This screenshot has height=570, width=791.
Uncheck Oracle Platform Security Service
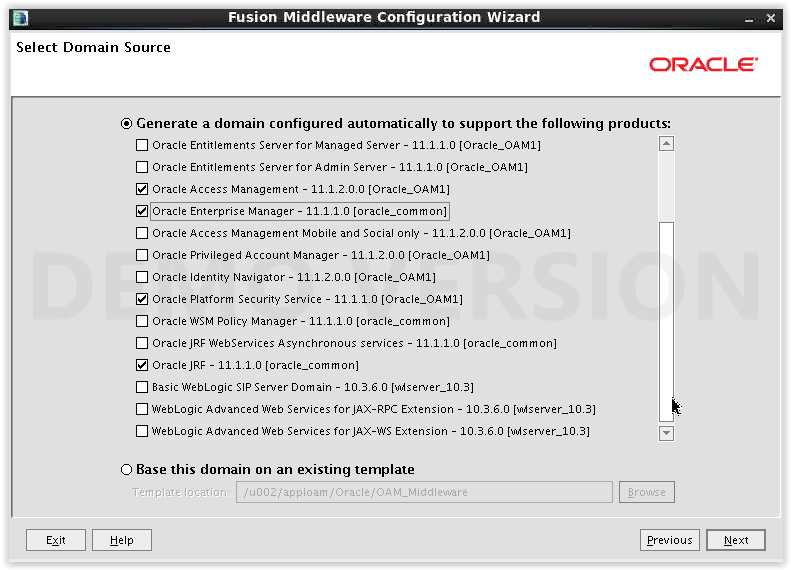click(x=142, y=299)
